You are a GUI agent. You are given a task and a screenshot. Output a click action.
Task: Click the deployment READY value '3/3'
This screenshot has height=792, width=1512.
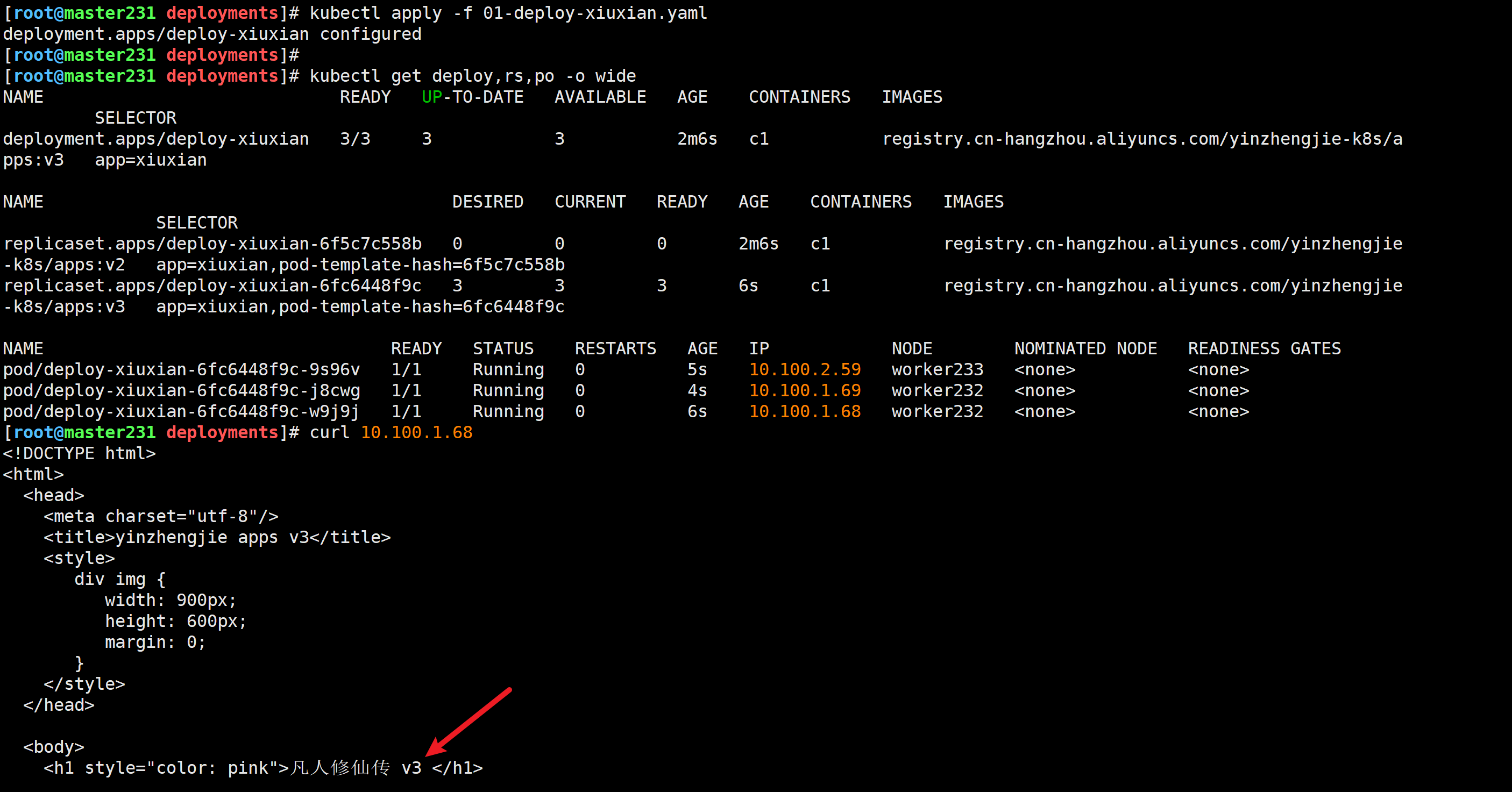355,139
